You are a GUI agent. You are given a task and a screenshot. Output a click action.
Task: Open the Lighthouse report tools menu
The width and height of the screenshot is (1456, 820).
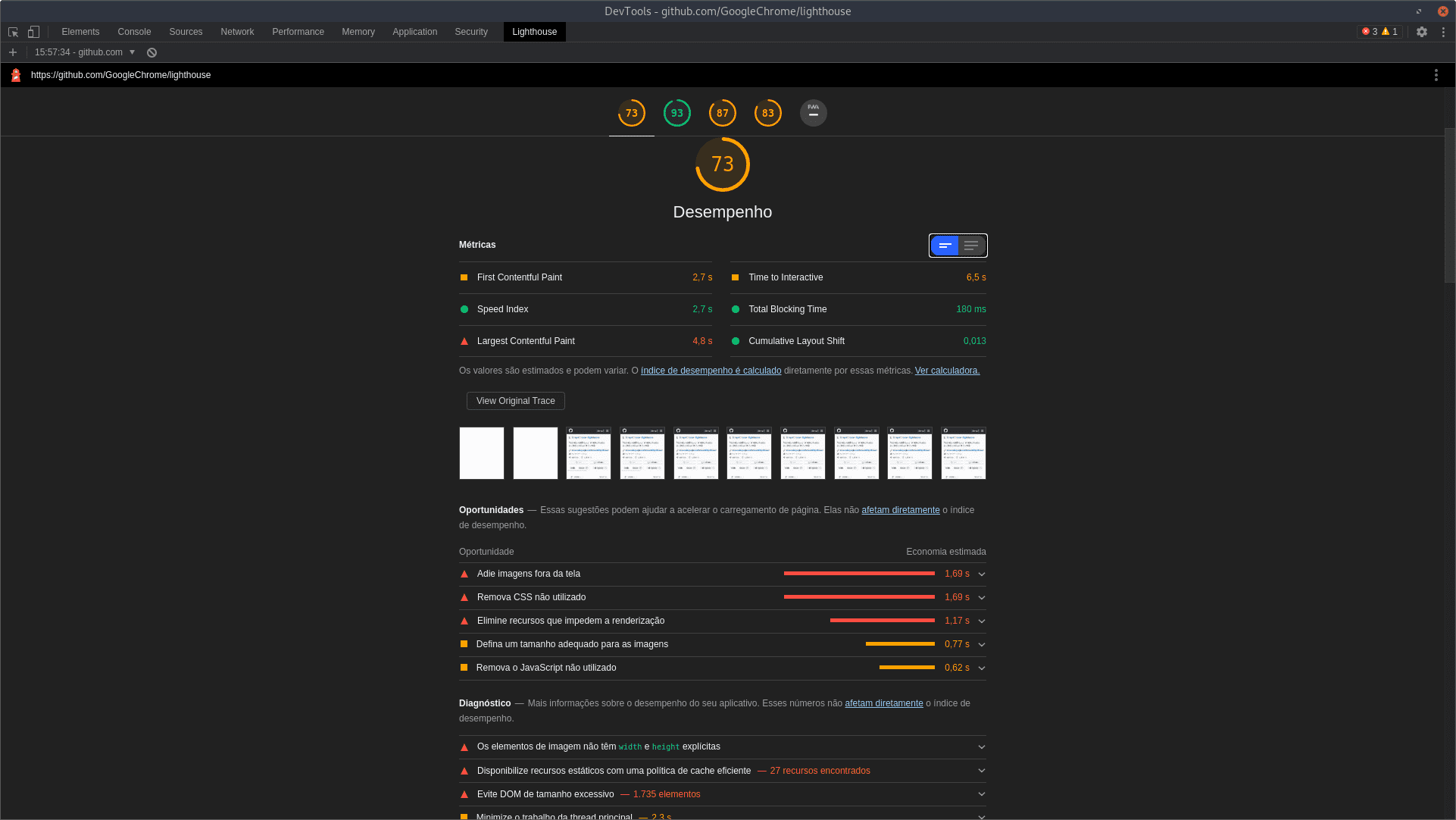click(x=1436, y=75)
